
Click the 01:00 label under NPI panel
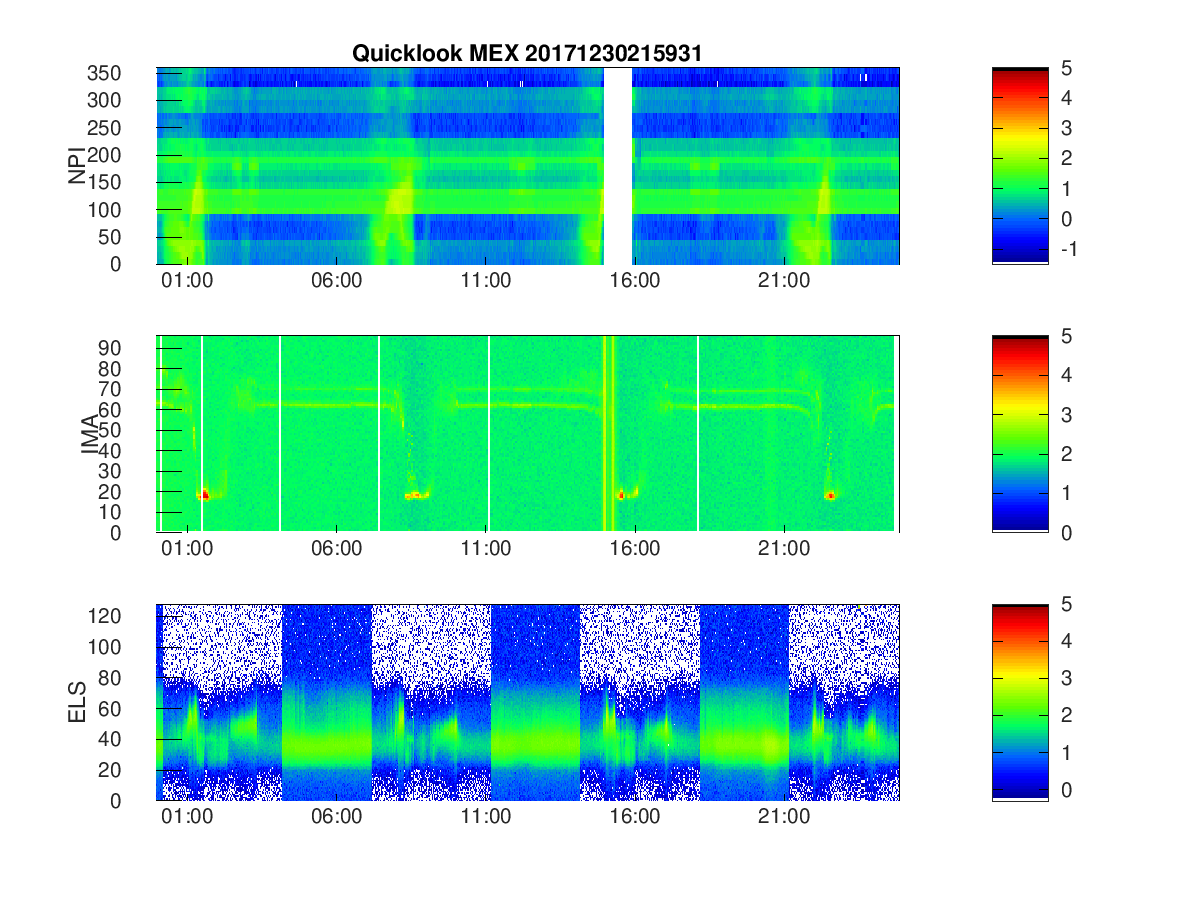point(187,281)
